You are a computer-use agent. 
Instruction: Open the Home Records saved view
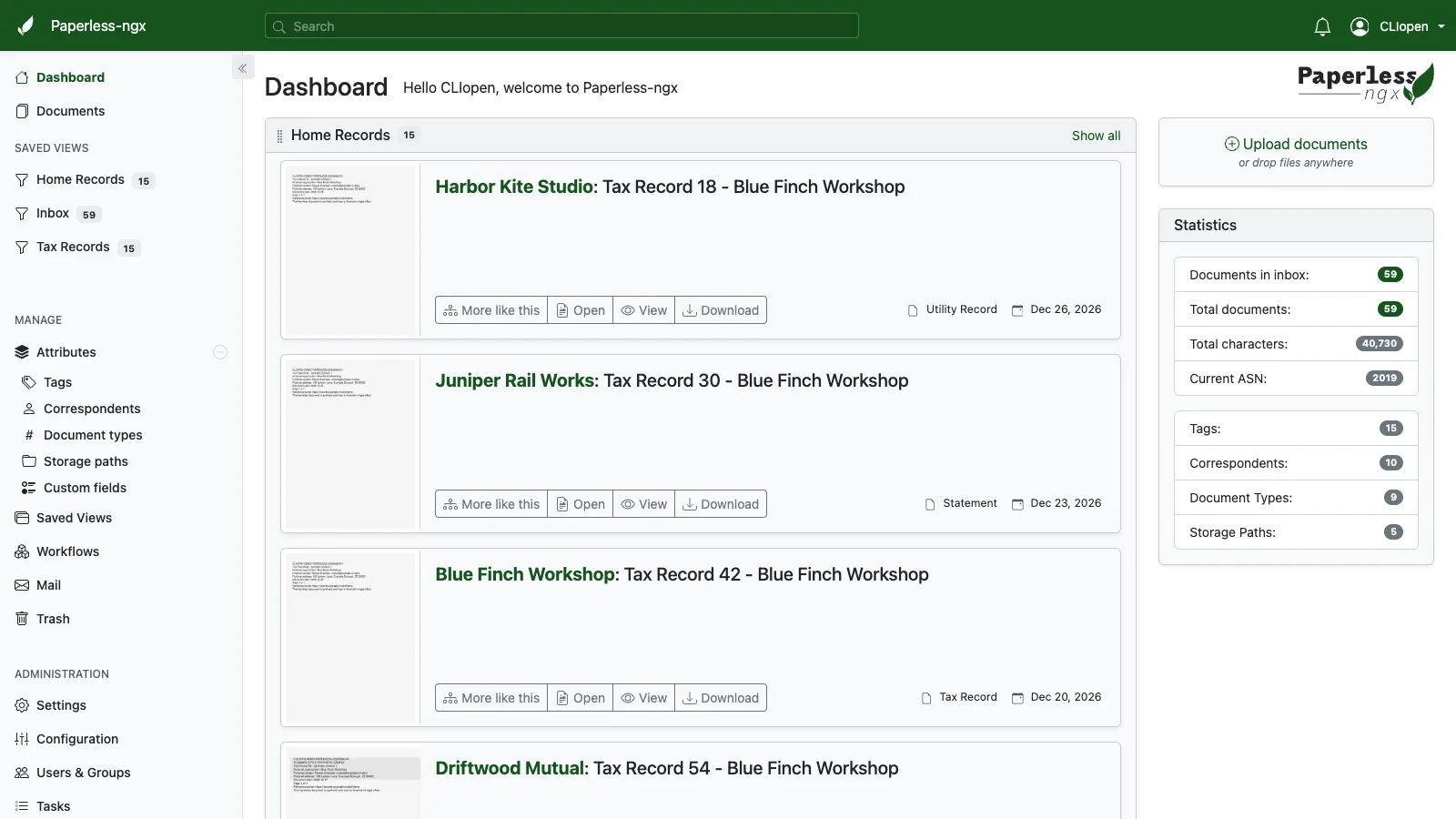coord(80,180)
